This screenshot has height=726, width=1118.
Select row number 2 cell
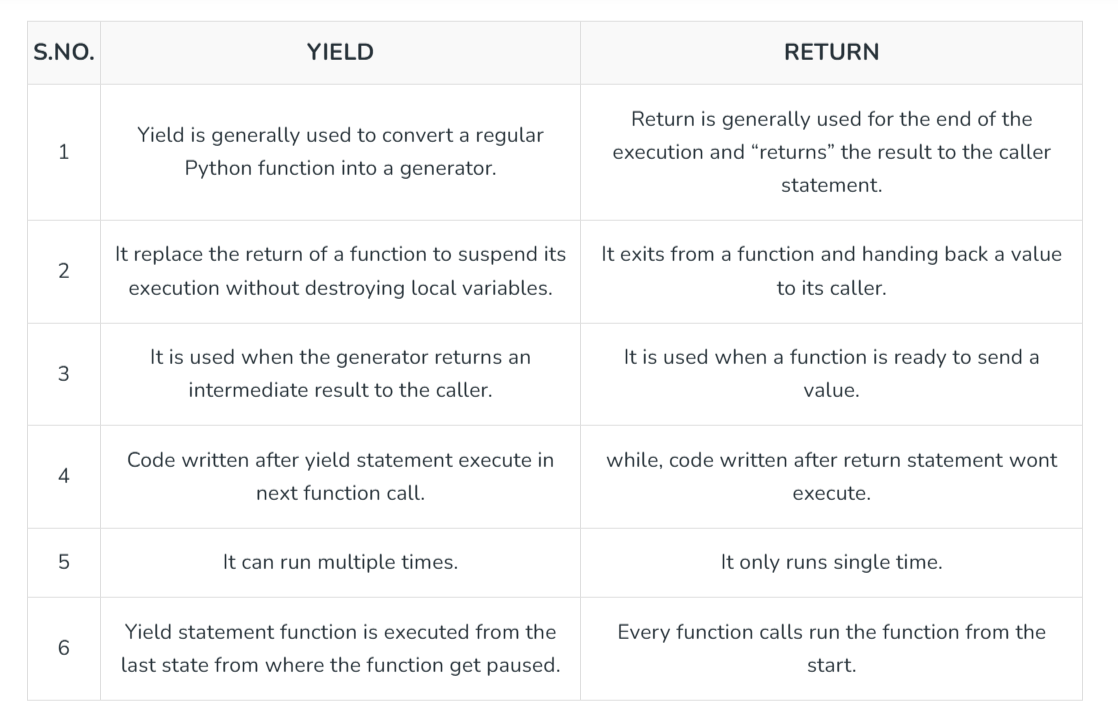pyautogui.click(x=63, y=271)
